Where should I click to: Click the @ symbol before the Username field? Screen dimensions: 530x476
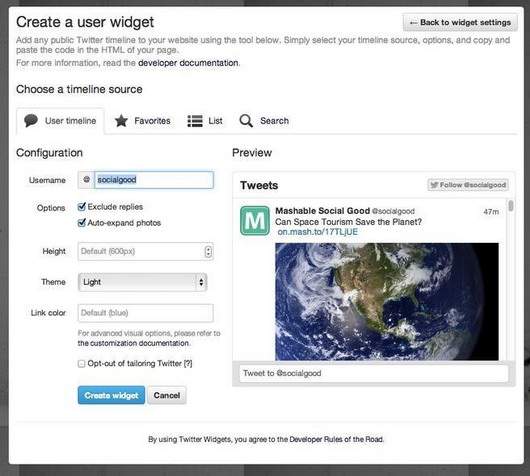coord(87,180)
